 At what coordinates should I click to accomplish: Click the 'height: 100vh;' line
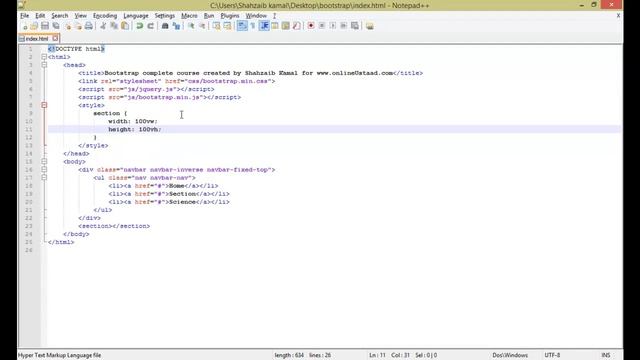tap(135, 129)
